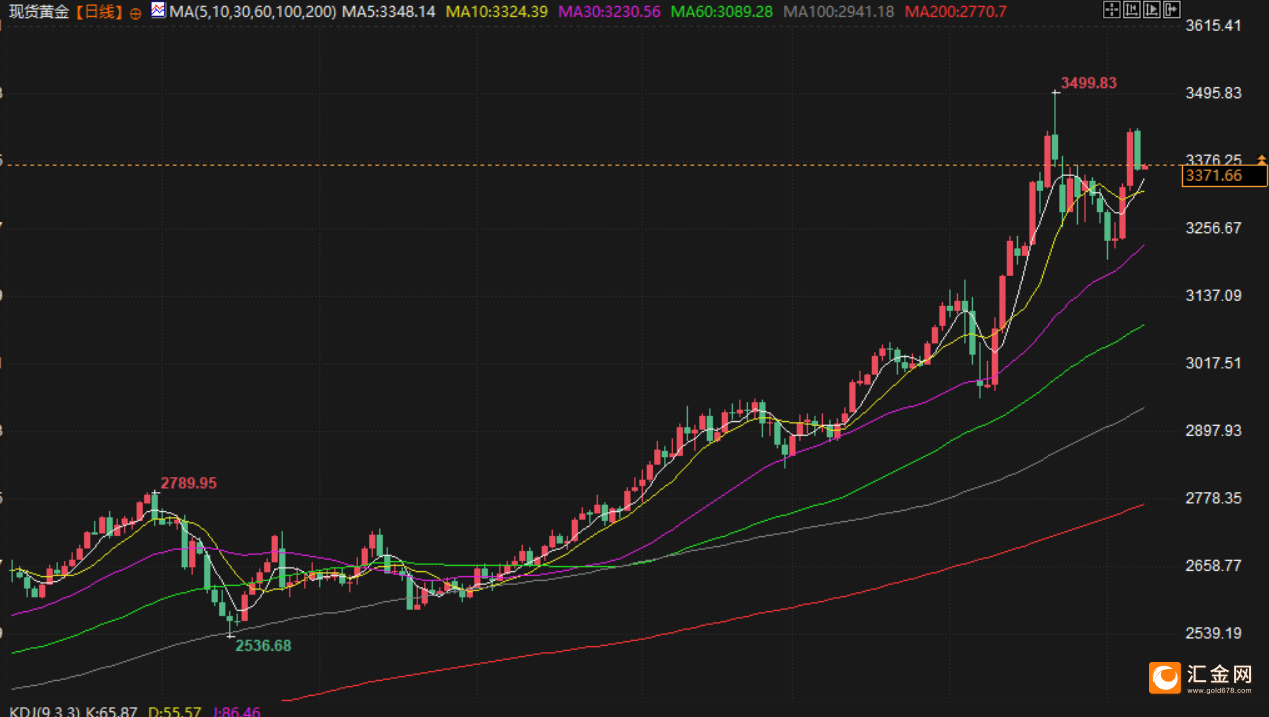Click the 2658.77 axis label
1269x717 pixels.
pos(1212,565)
